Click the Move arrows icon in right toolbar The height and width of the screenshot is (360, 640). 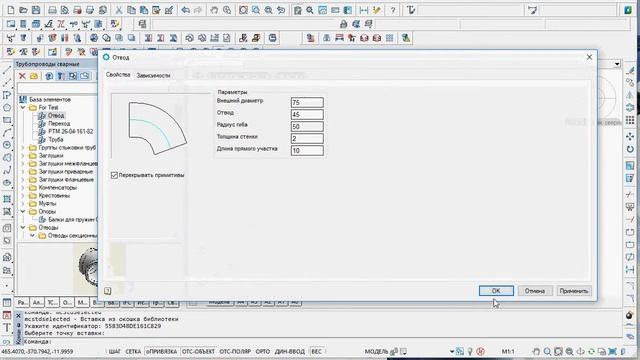pyautogui.click(x=630, y=136)
